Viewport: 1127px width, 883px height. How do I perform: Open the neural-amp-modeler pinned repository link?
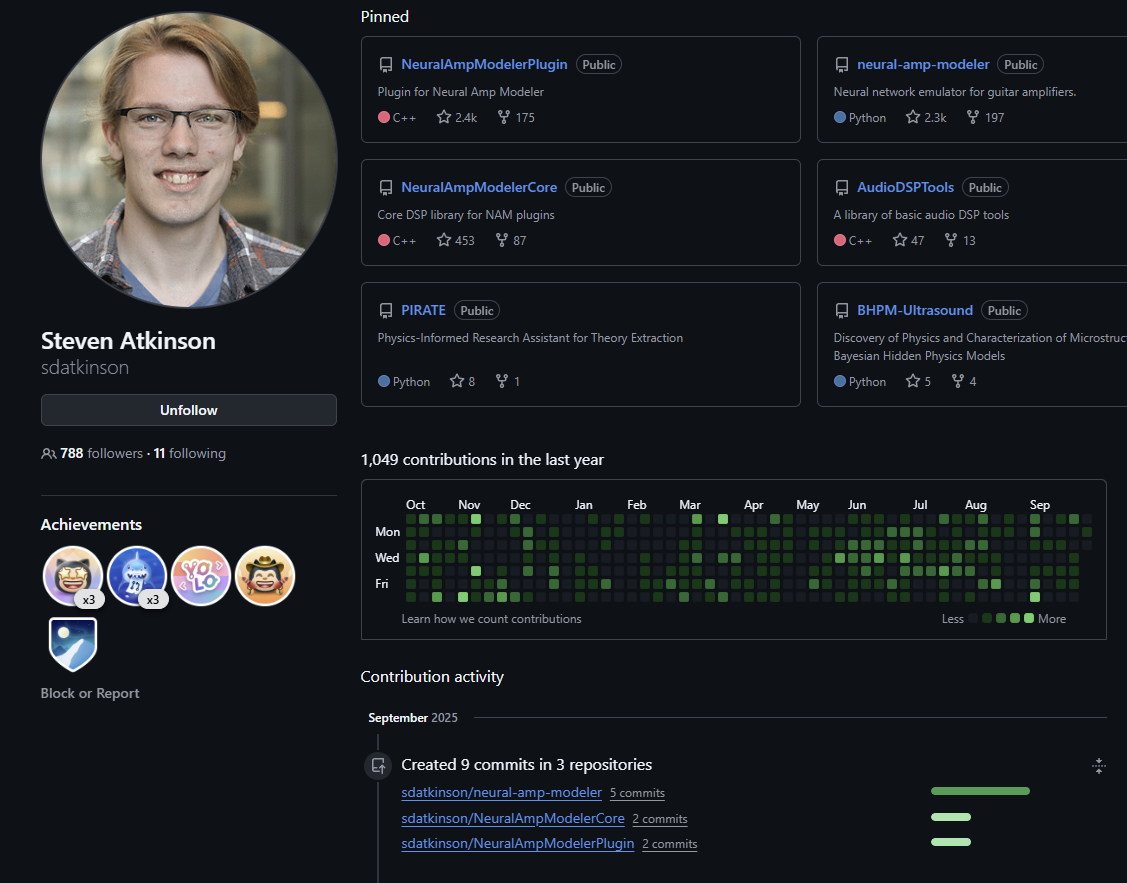pyautogui.click(x=923, y=65)
